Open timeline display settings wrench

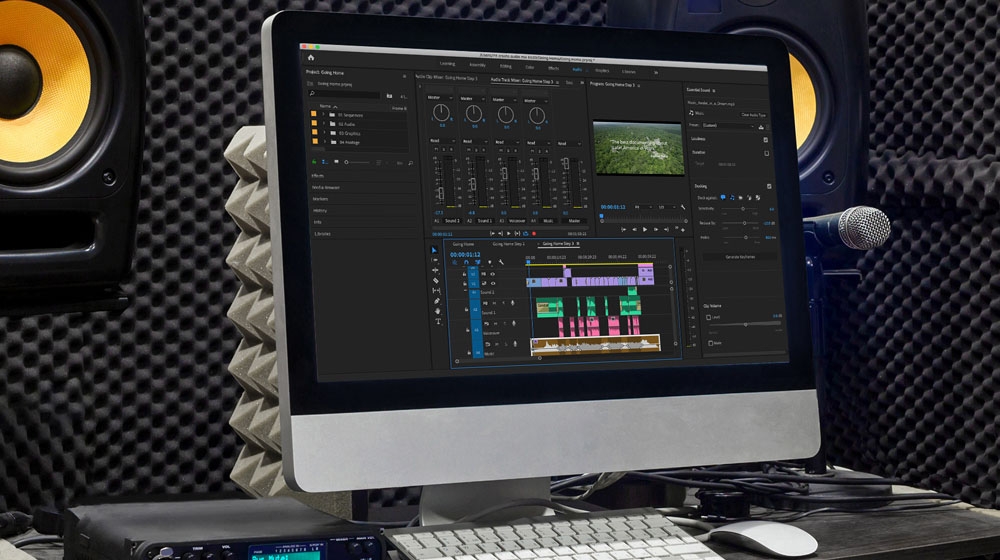tap(501, 262)
